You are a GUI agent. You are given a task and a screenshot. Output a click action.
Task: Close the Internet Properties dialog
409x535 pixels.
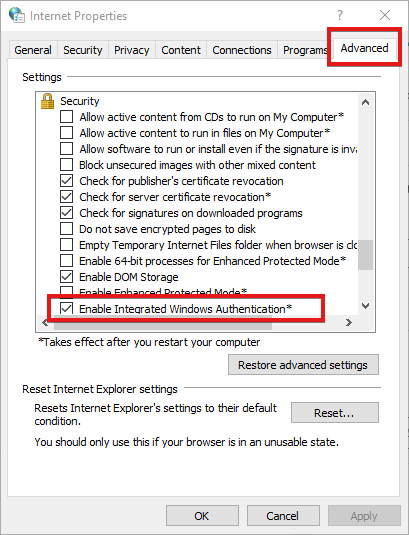385,15
